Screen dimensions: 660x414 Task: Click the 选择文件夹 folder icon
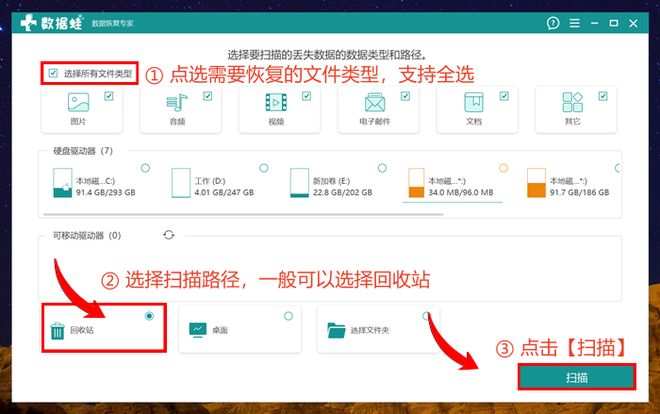336,330
